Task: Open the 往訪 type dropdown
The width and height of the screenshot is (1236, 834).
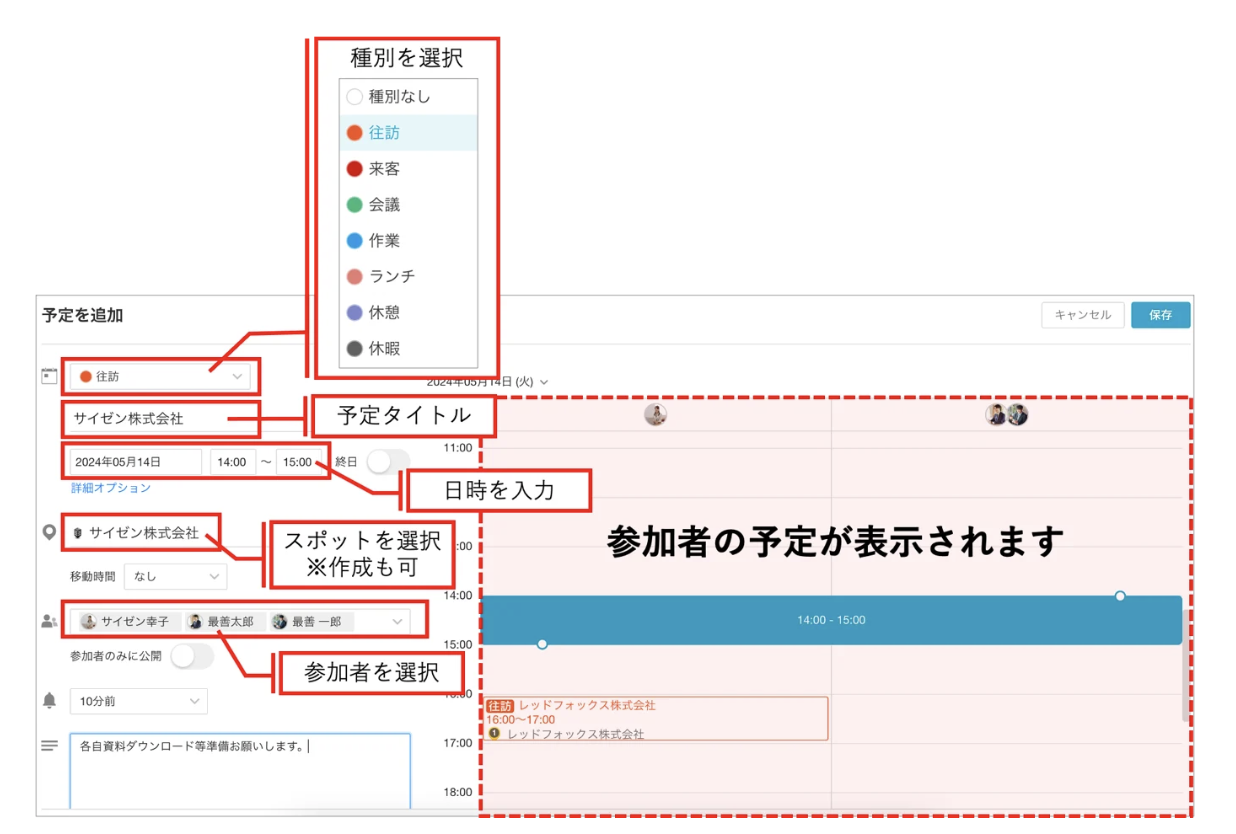Action: 160,377
